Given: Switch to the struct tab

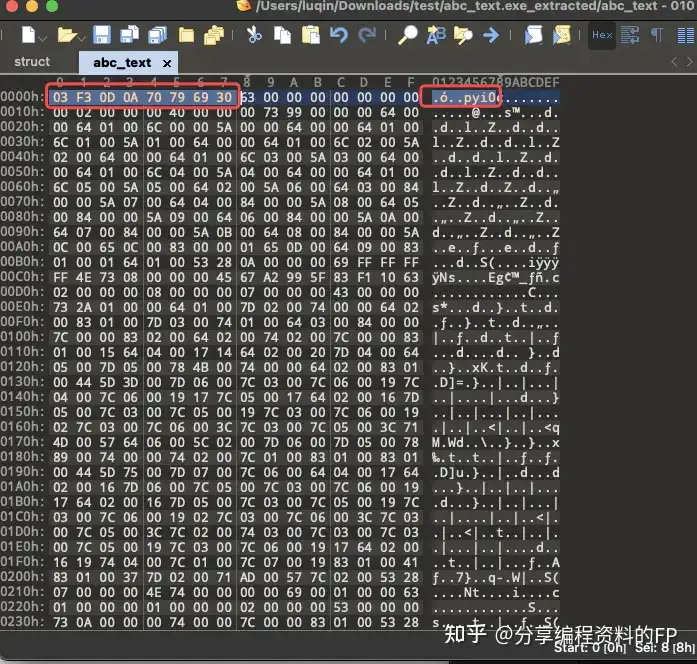Looking at the screenshot, I should pos(32,62).
